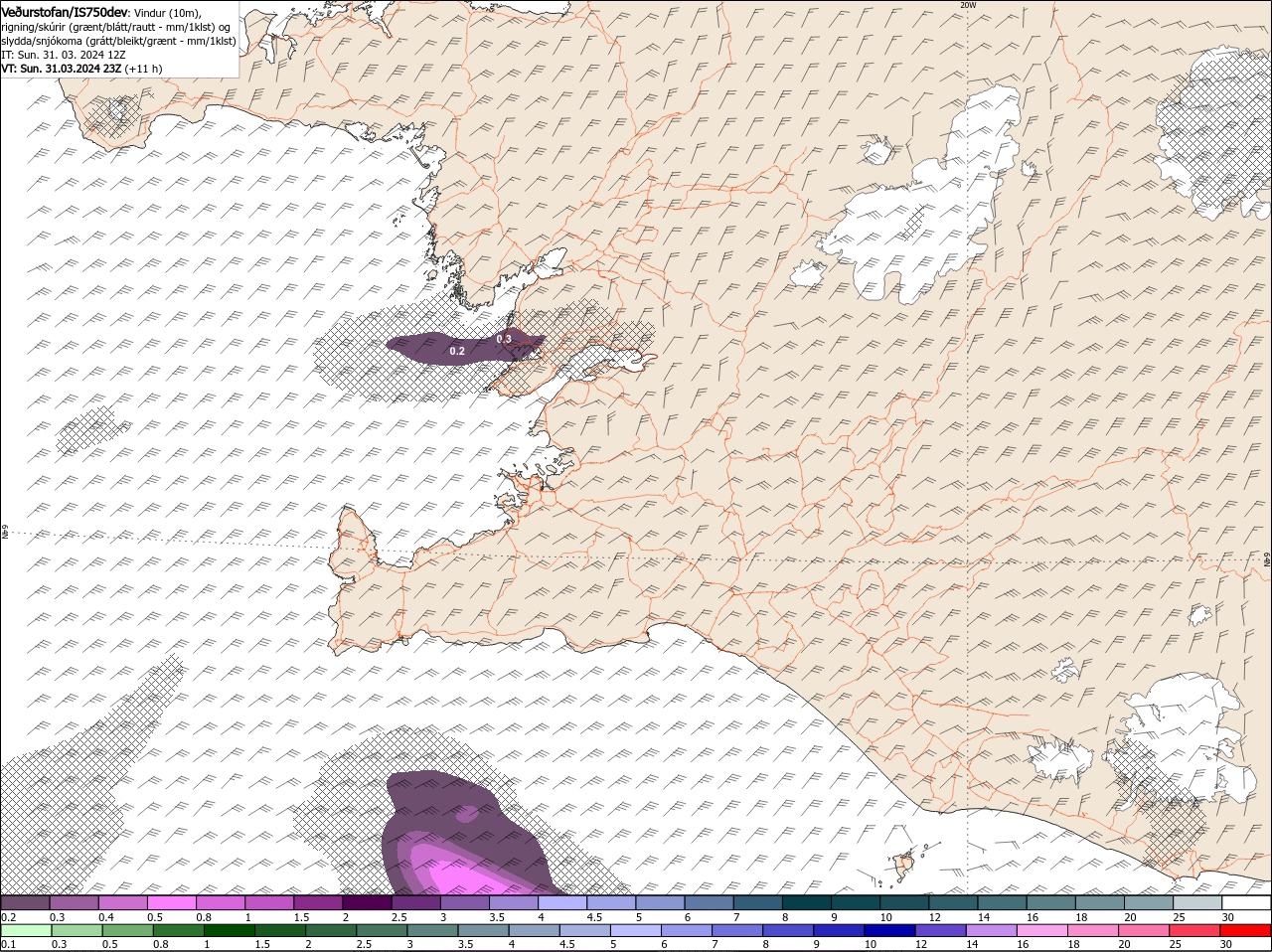The width and height of the screenshot is (1272, 952).
Task: Select the top legend swatch between 2 and 2.5
Action: 368,903
